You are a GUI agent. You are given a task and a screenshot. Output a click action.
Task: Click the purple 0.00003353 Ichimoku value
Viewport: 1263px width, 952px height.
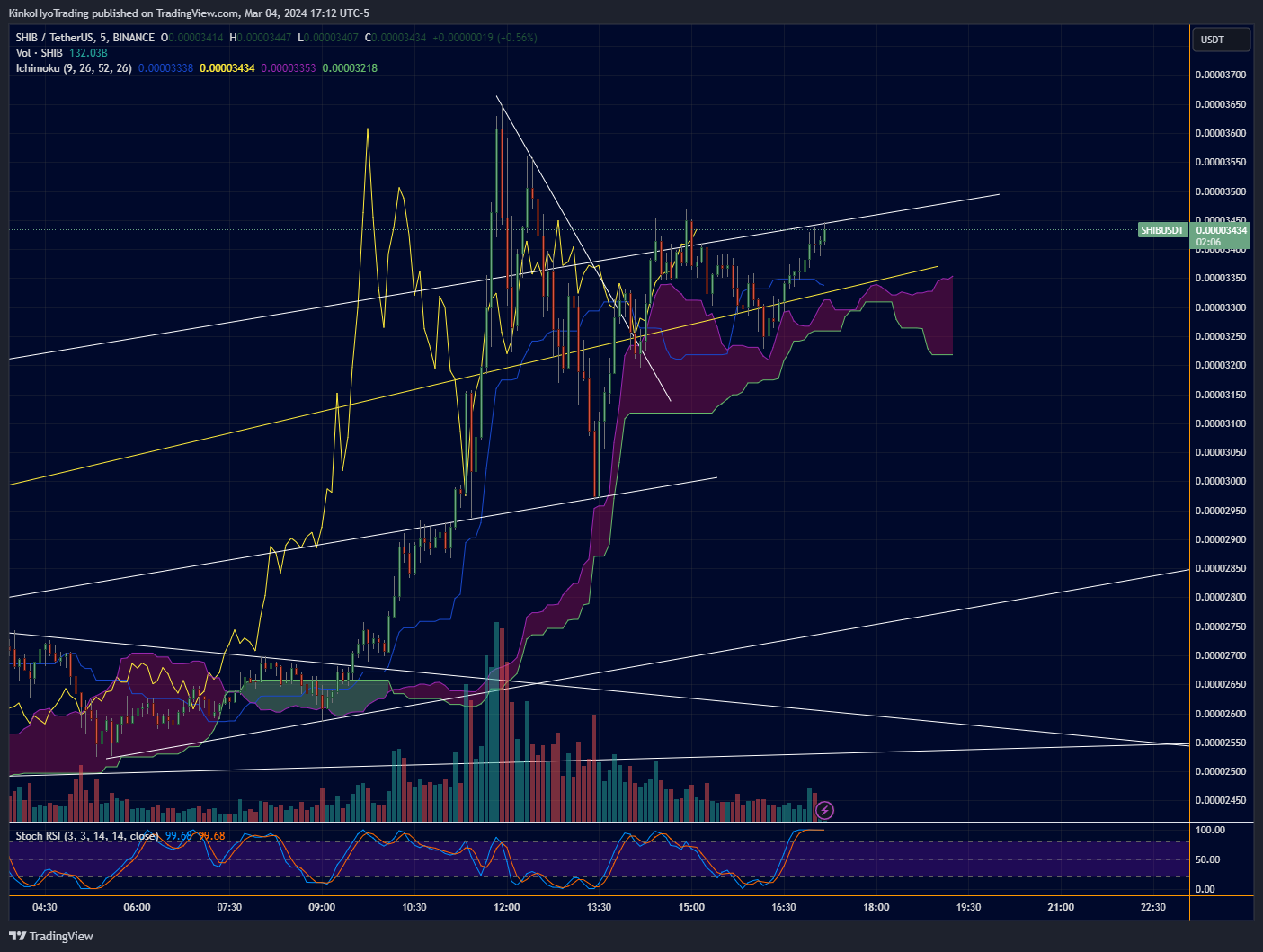tap(289, 68)
